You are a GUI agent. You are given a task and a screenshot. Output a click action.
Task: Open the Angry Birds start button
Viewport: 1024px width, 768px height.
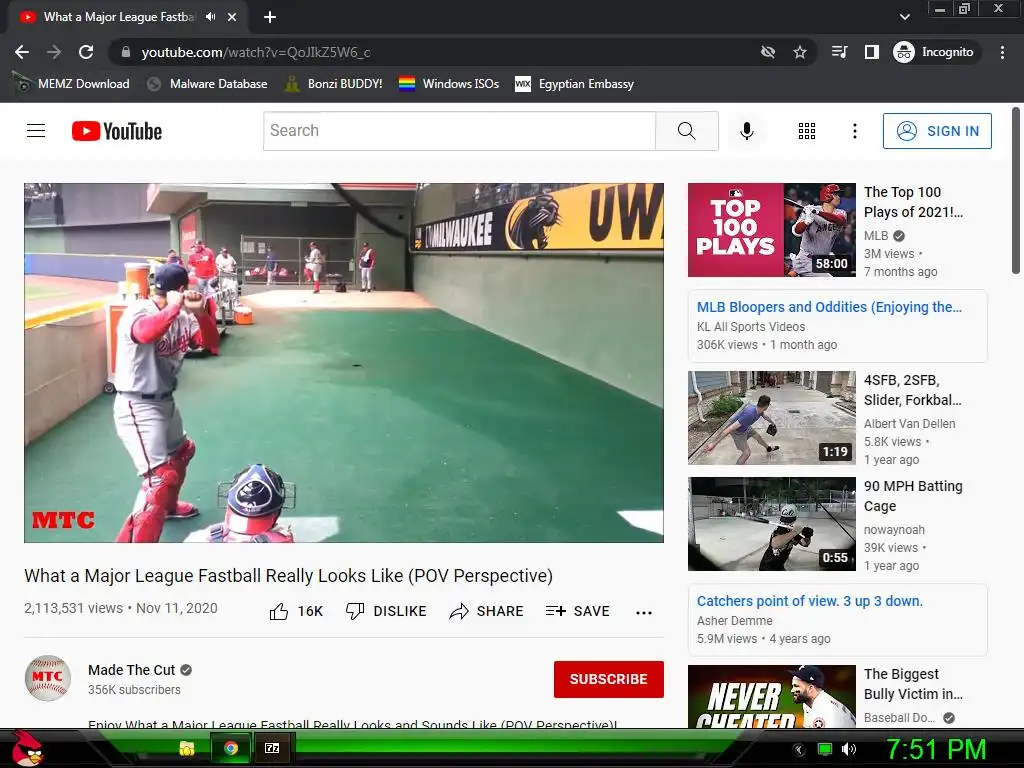[x=27, y=748]
